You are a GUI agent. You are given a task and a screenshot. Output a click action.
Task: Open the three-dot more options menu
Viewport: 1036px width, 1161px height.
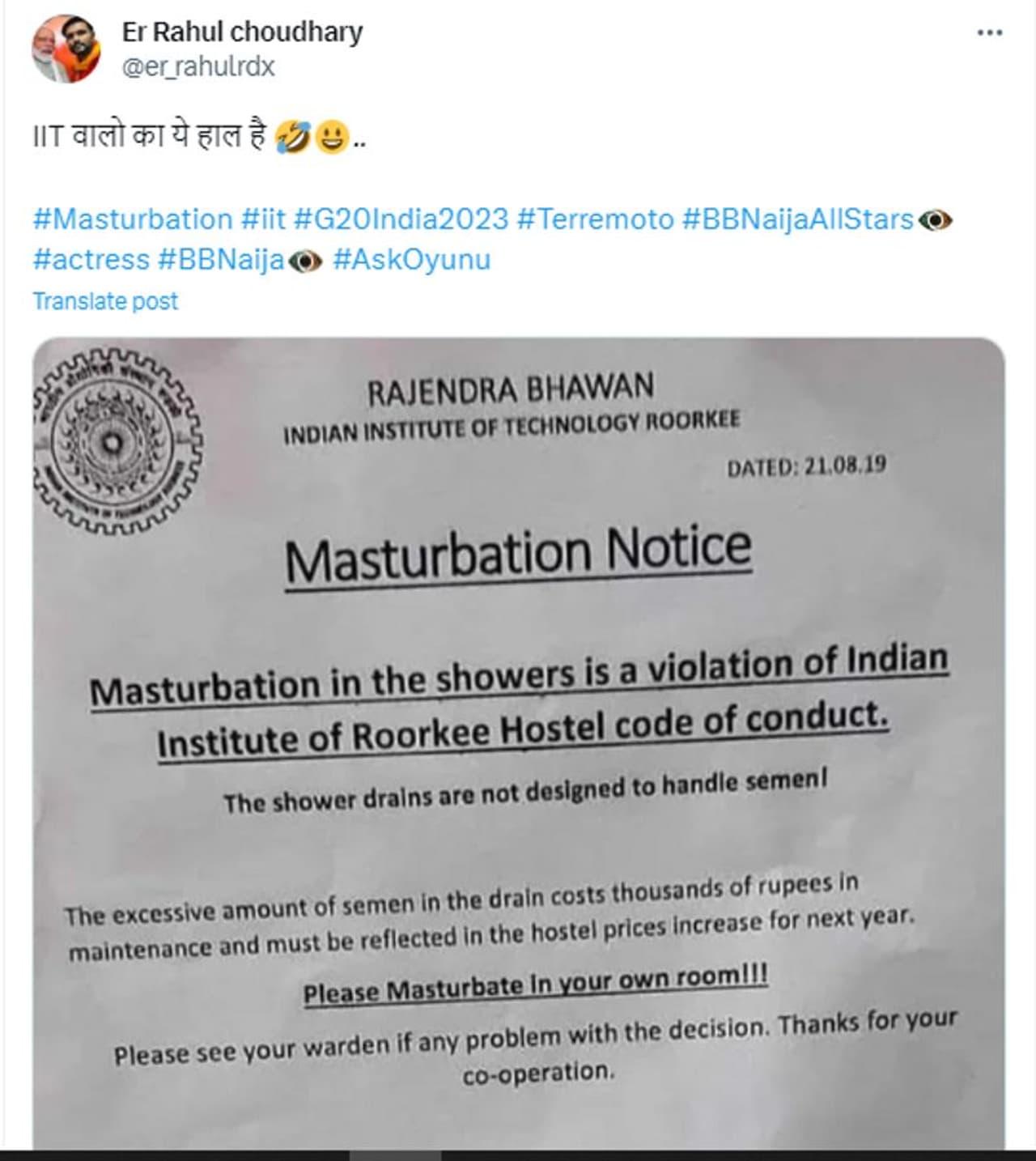(989, 33)
